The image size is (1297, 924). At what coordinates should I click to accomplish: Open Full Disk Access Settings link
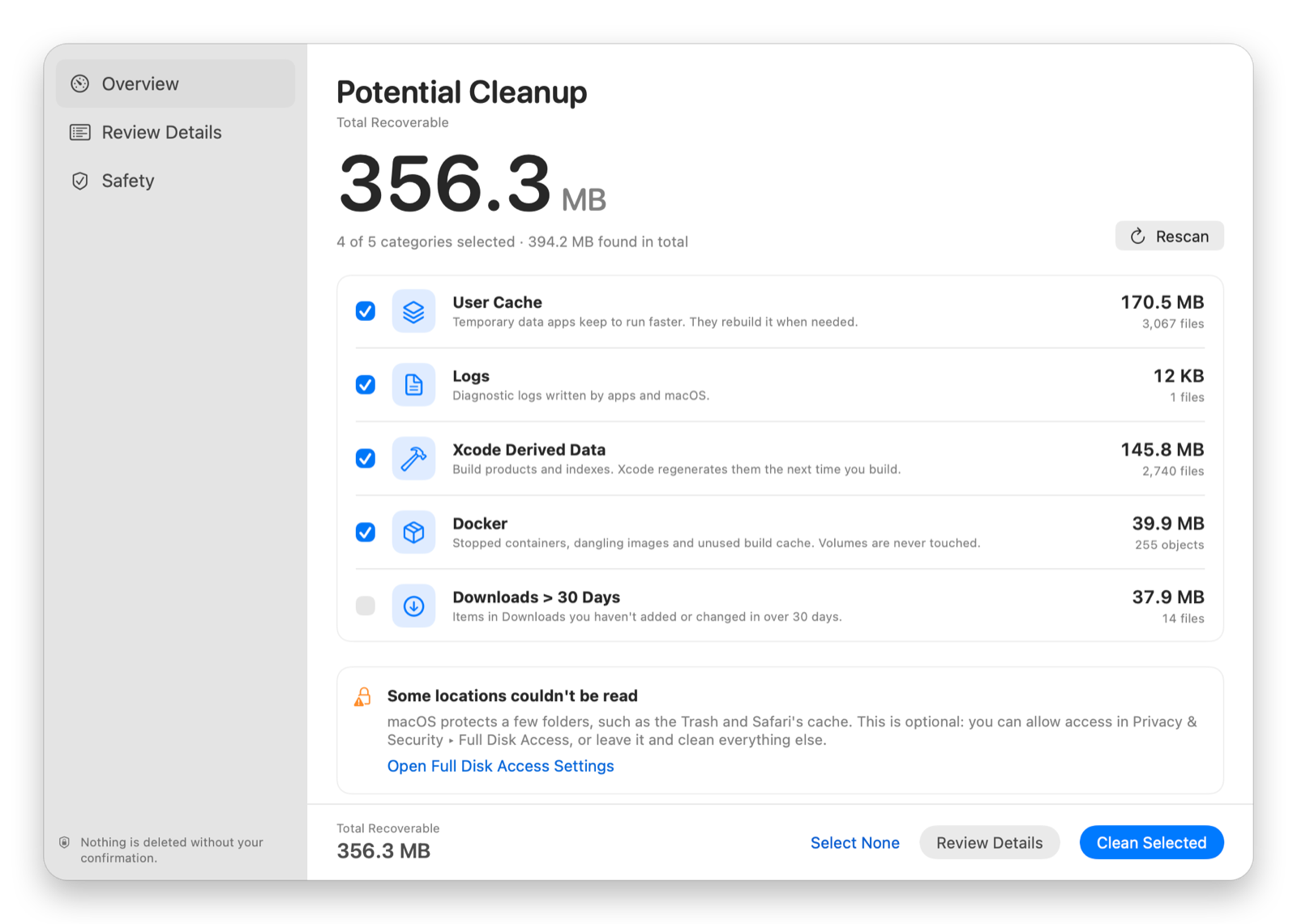click(x=500, y=766)
